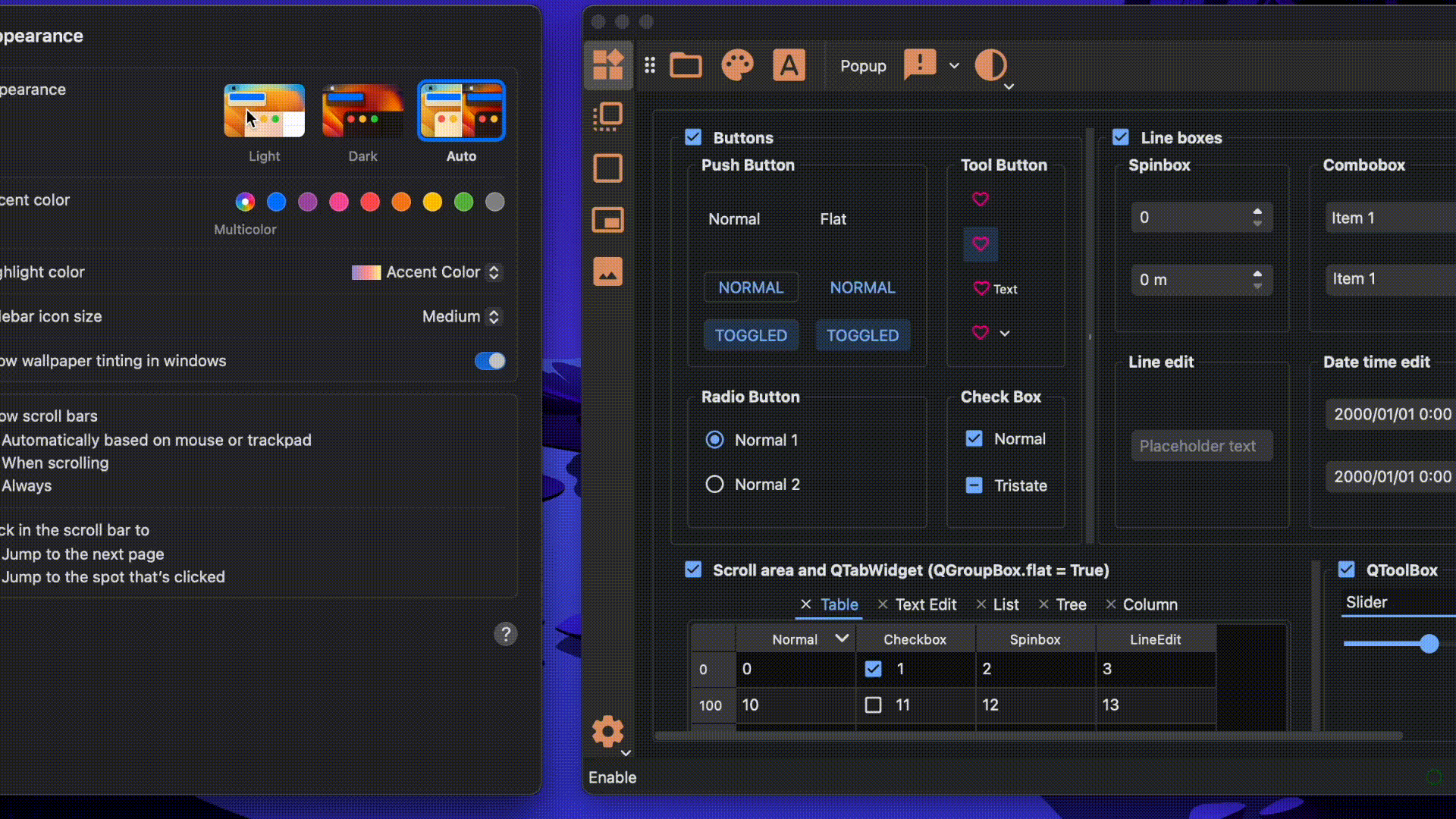Open the widgets page in sidebar

[607, 65]
